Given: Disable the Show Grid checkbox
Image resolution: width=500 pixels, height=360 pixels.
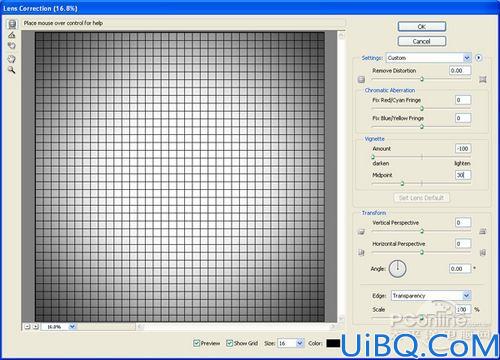Looking at the screenshot, I should pos(229,343).
